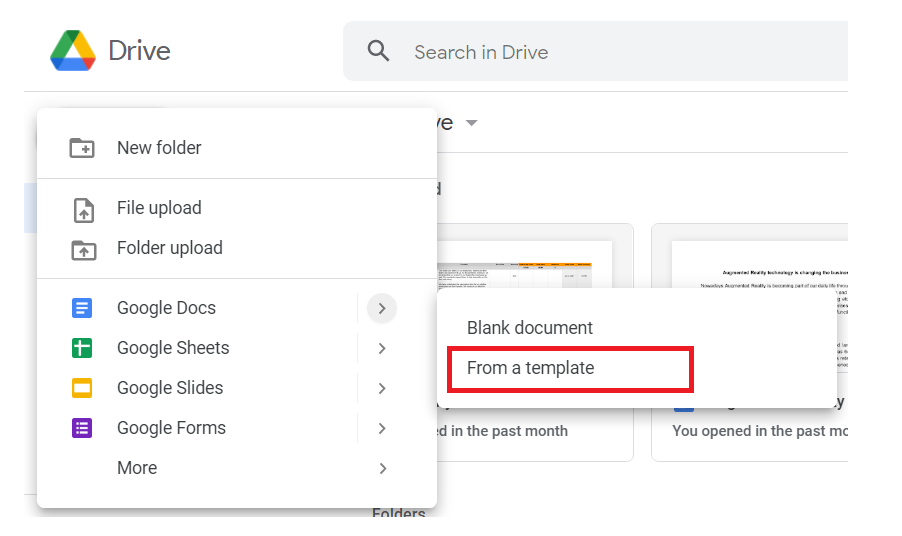This screenshot has height=536, width=902.
Task: Open the Augmented Reality document thumbnail
Action: [x=760, y=265]
